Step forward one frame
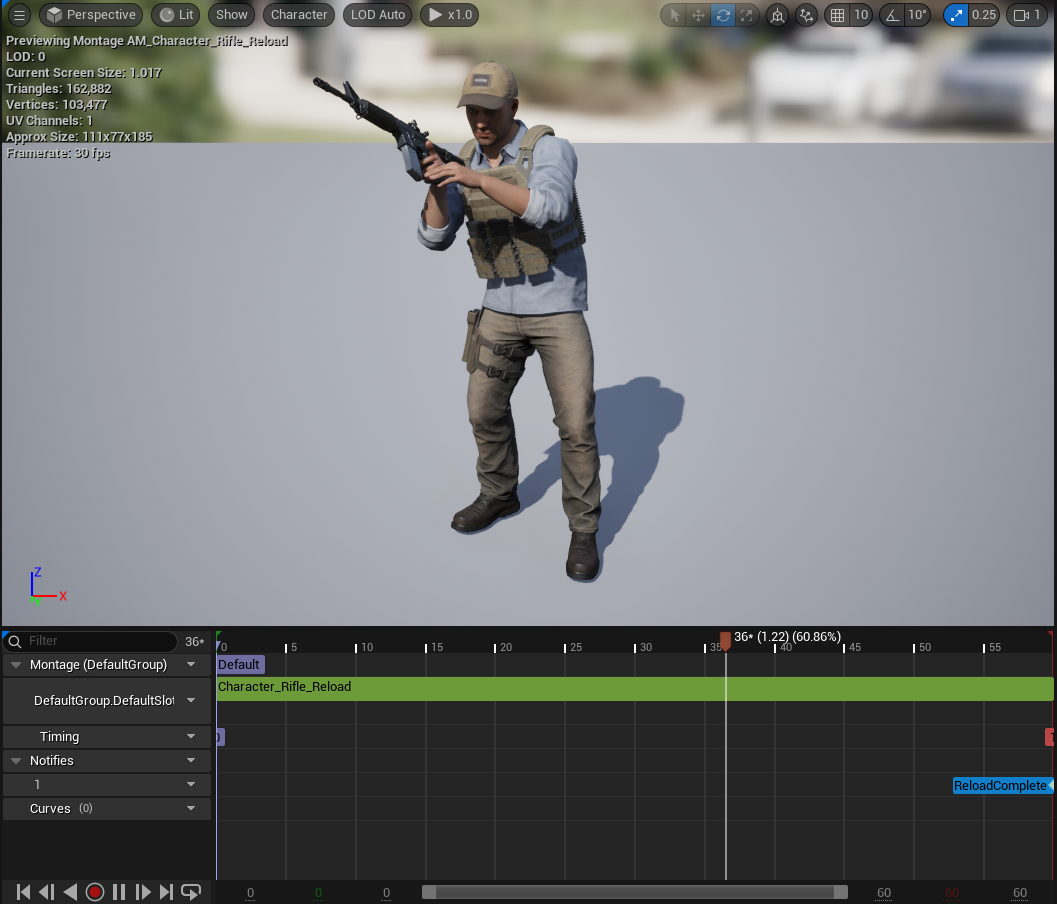 click(143, 893)
